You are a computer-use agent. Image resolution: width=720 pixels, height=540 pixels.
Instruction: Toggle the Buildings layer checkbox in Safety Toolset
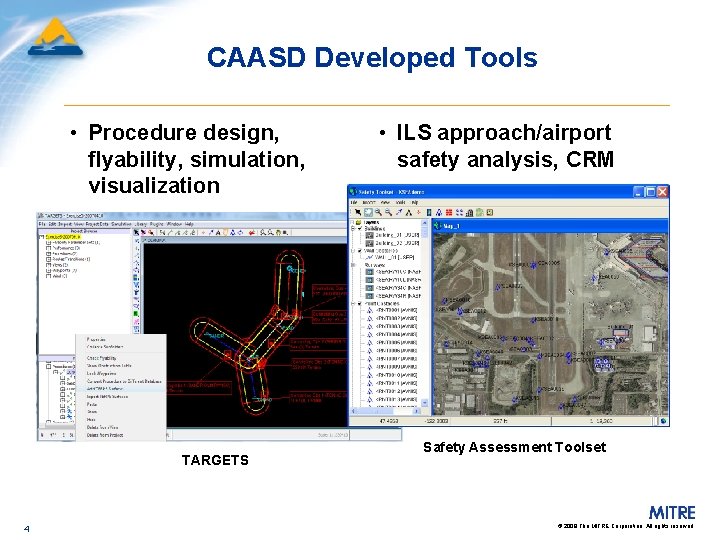[360, 228]
